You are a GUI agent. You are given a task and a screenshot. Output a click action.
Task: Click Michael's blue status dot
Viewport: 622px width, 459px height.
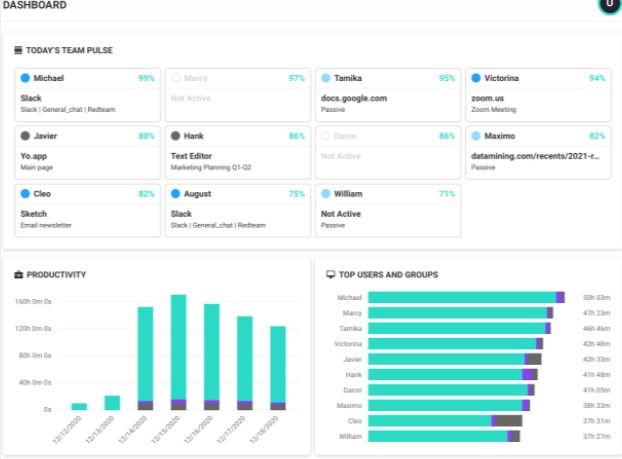coord(25,78)
